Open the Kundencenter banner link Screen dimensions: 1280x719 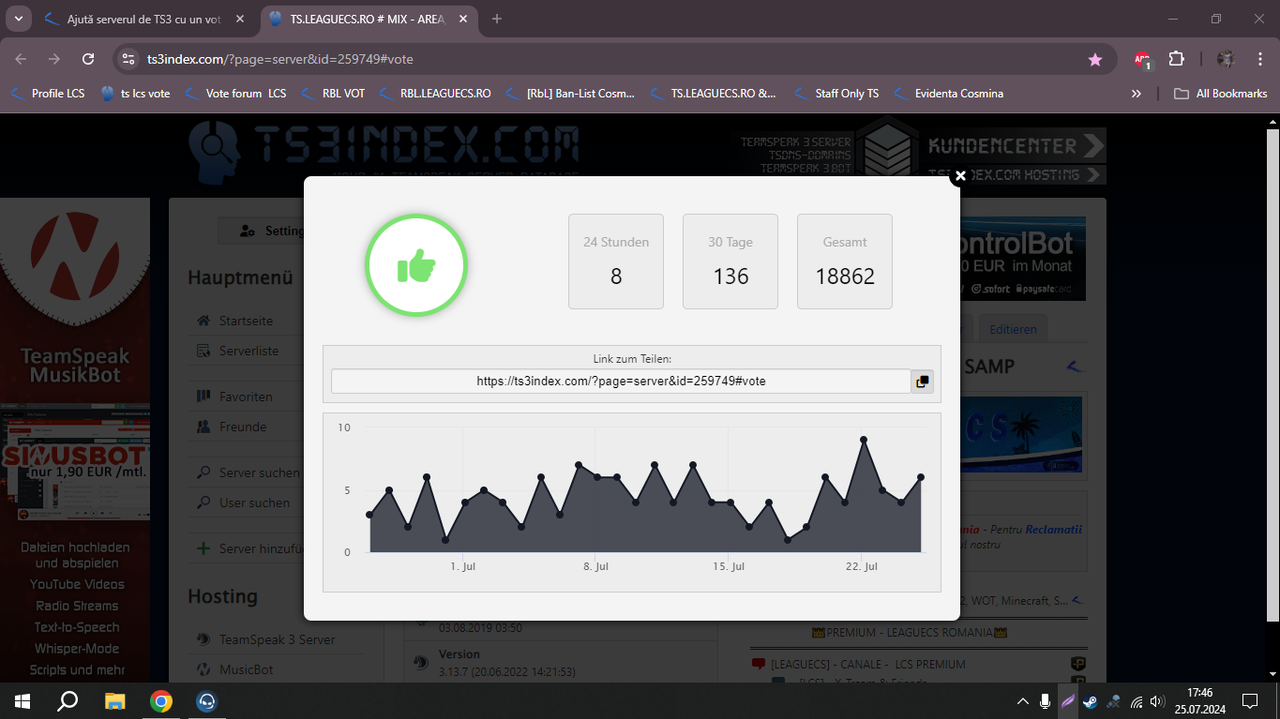click(1016, 146)
